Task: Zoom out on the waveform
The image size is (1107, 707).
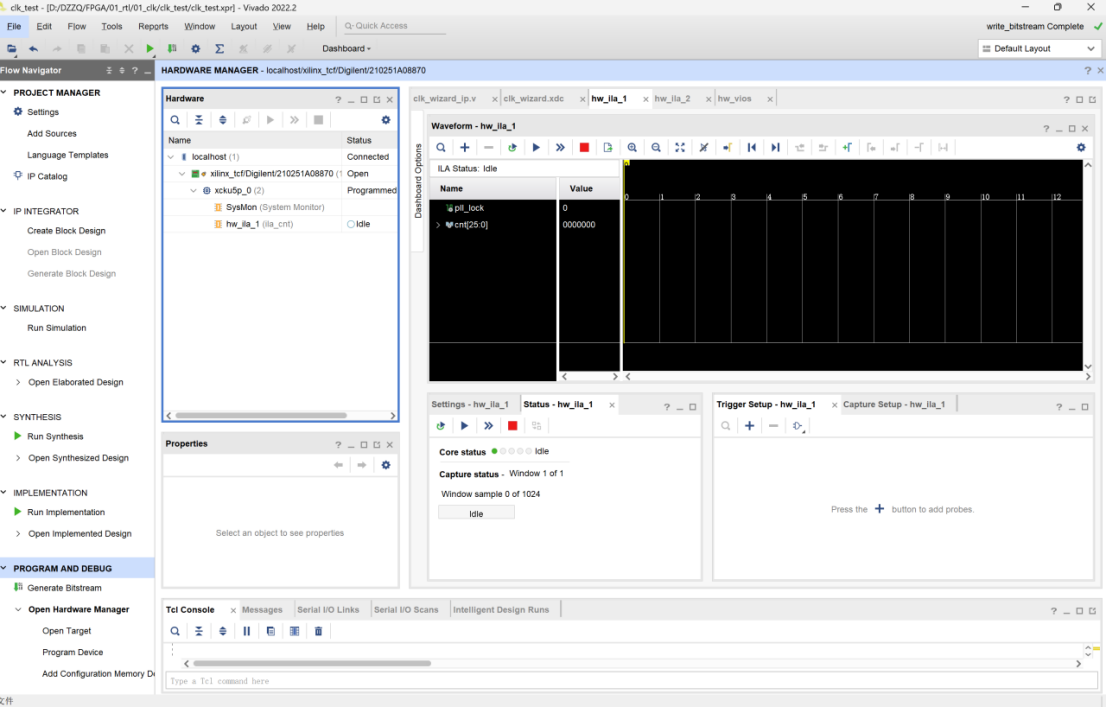Action: [656, 148]
